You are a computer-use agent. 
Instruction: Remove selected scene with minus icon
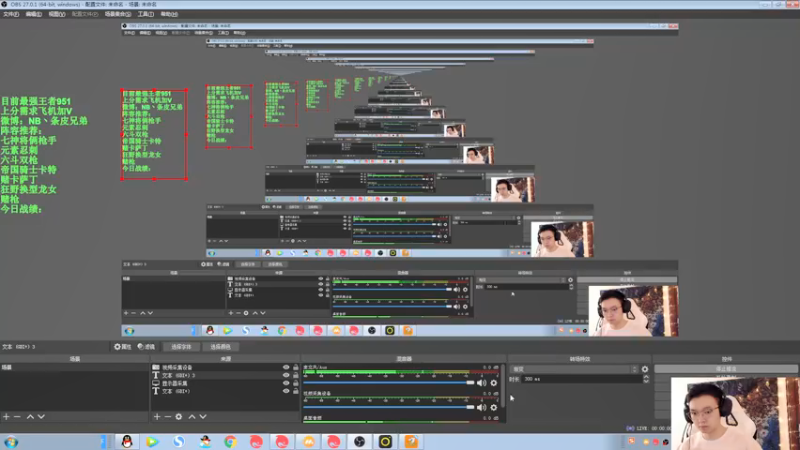click(x=17, y=417)
